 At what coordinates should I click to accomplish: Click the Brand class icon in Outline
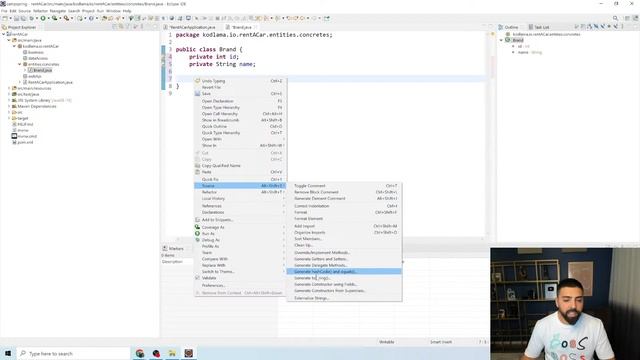pyautogui.click(x=508, y=40)
